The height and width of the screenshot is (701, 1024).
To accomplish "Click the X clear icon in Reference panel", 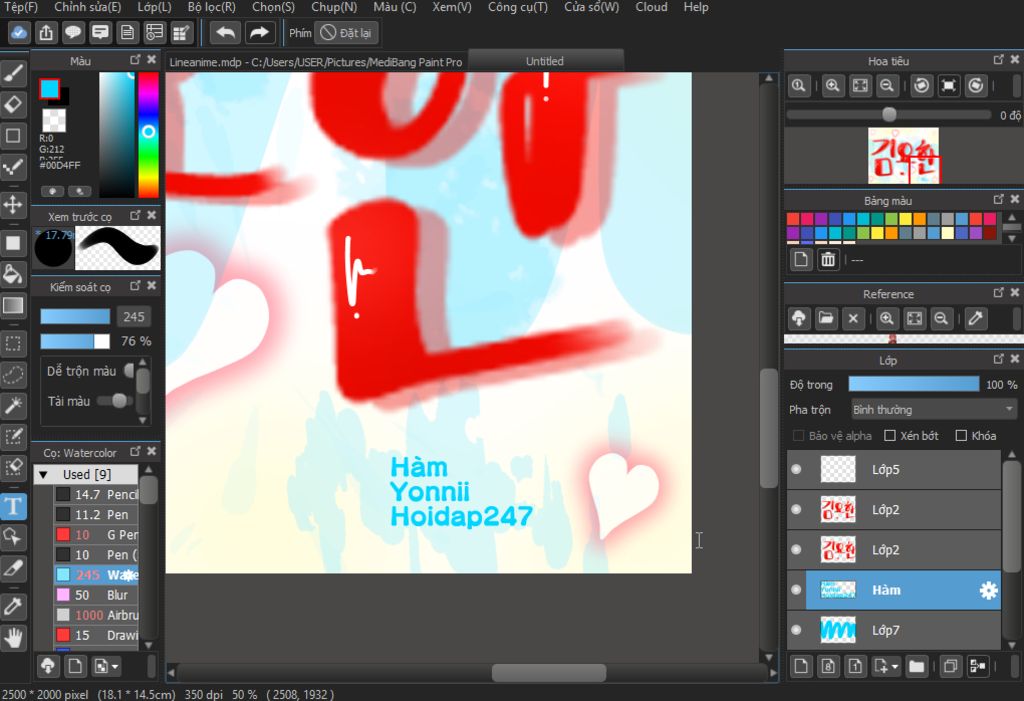I will [x=853, y=319].
